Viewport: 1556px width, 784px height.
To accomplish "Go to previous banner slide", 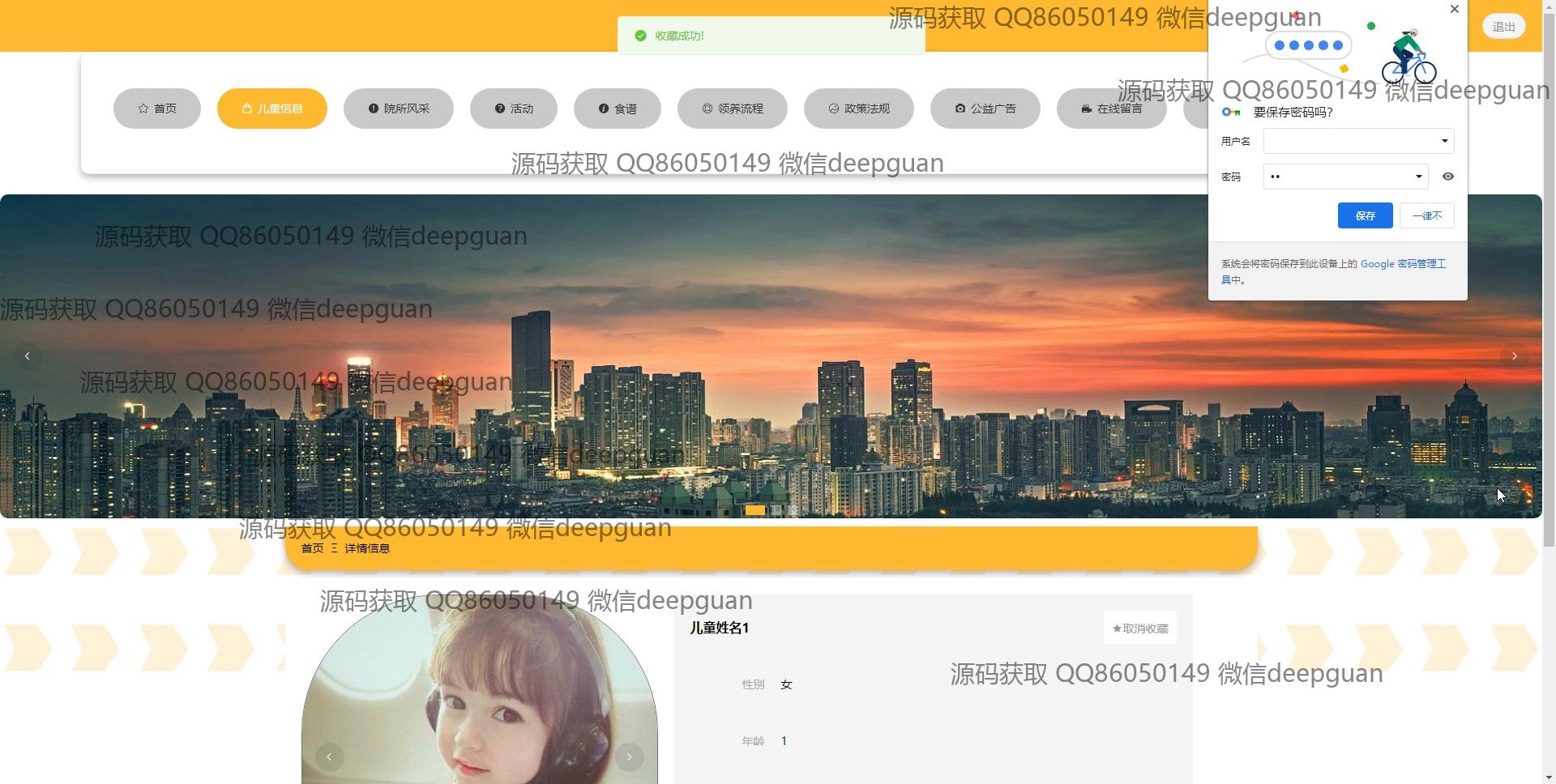I will tap(28, 356).
